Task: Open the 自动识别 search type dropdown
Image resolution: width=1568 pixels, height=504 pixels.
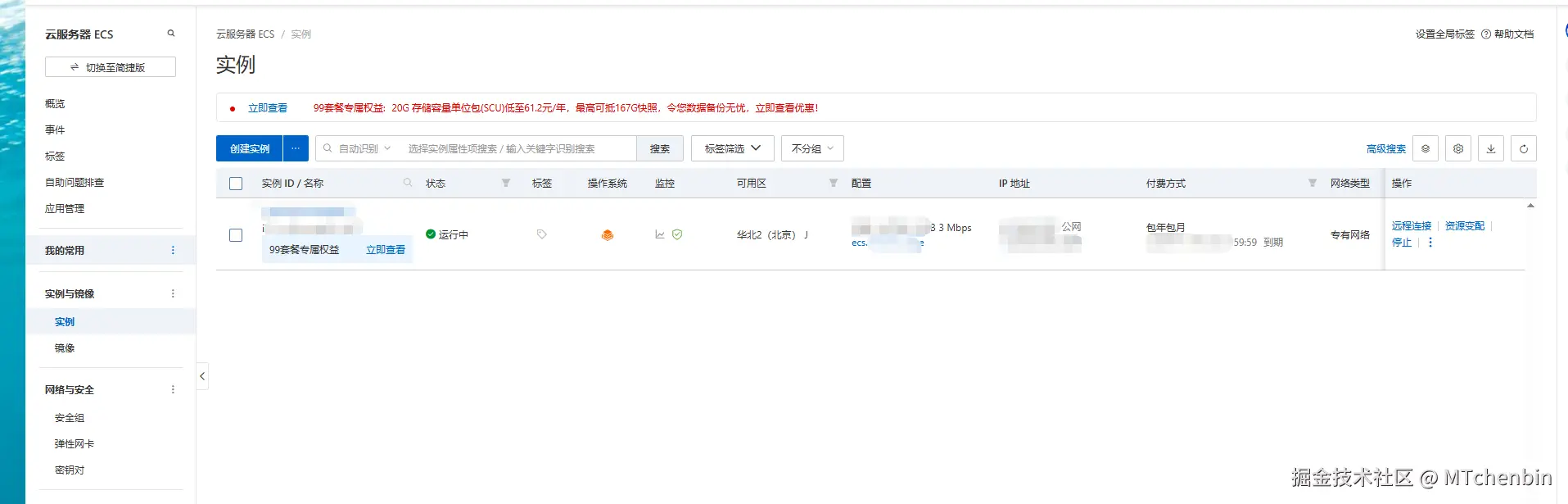Action: (x=365, y=148)
